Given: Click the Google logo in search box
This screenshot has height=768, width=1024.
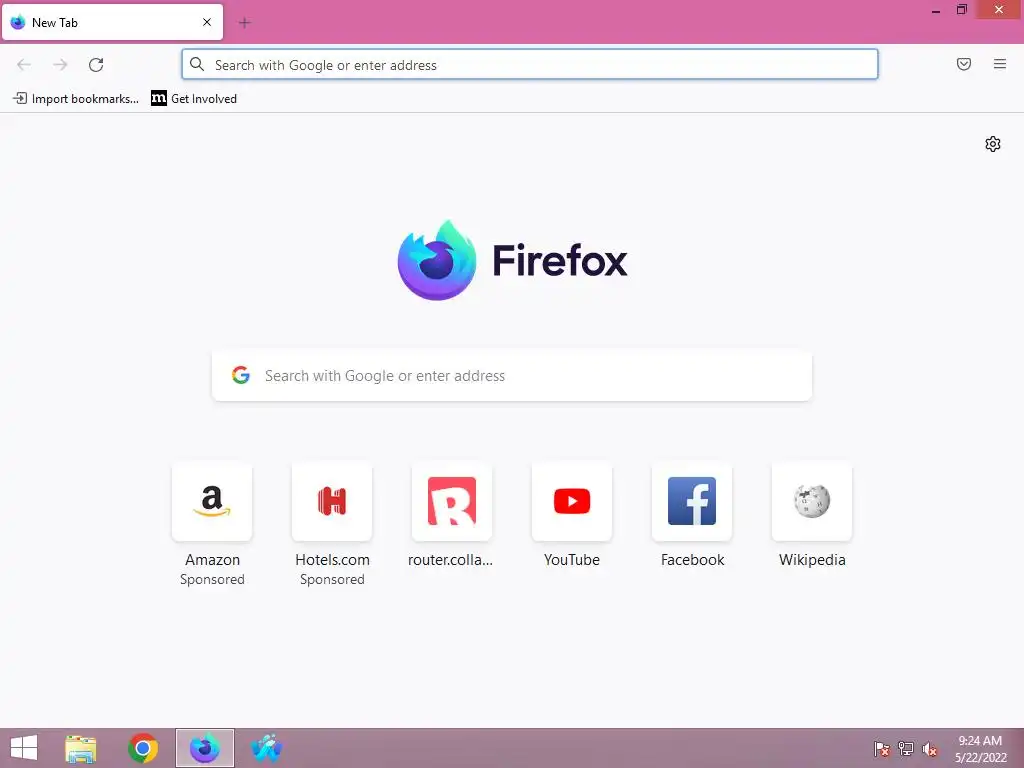Looking at the screenshot, I should 241,375.
